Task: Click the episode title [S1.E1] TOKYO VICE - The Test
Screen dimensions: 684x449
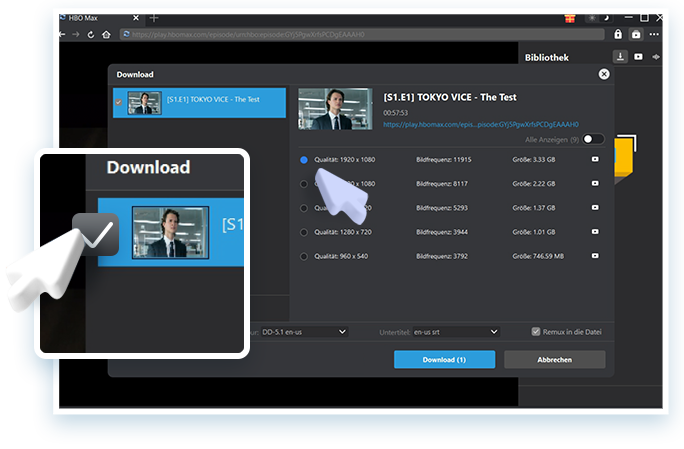Action: click(x=450, y=97)
